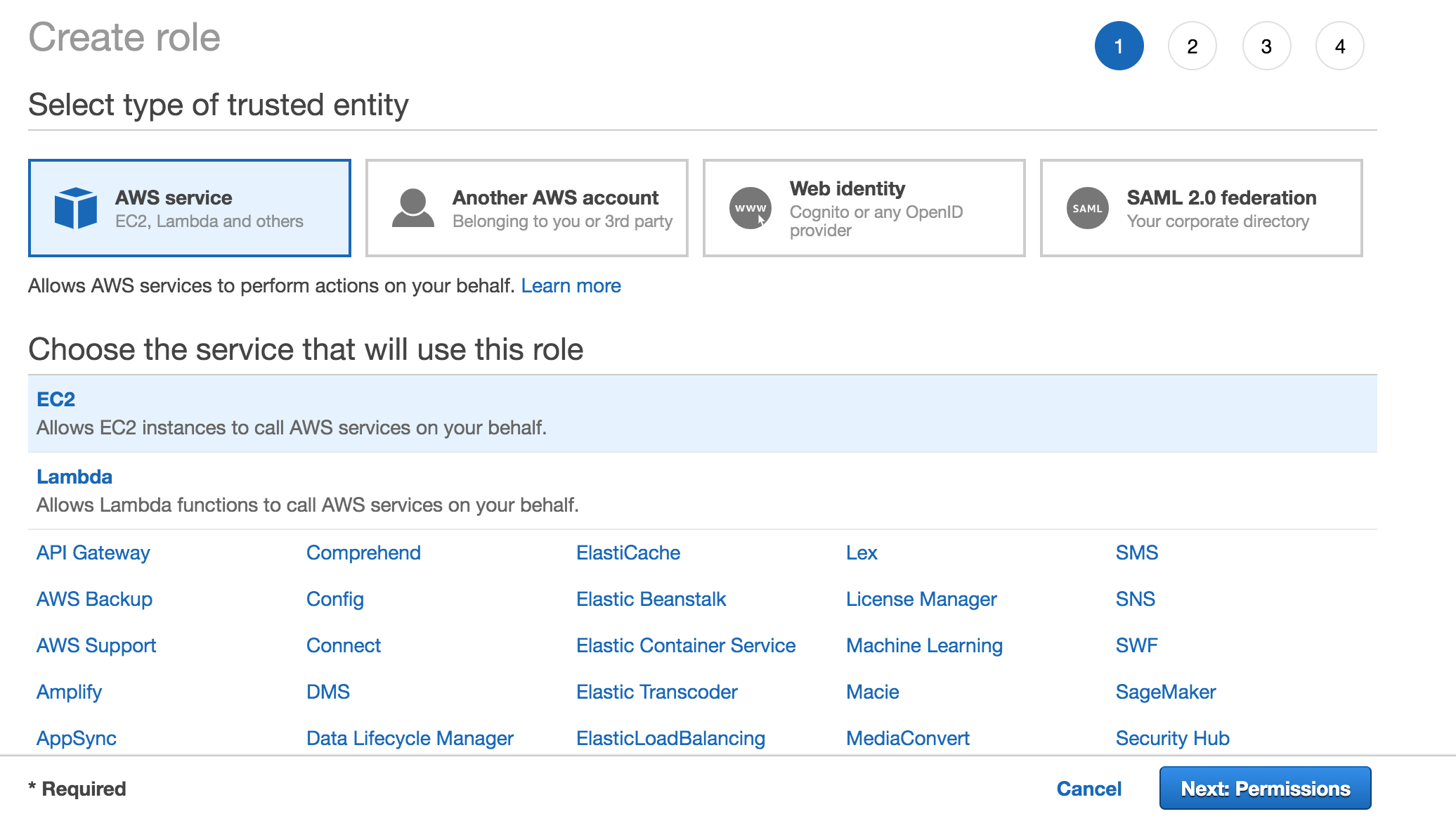
Task: Go to wizard step 2
Action: click(1192, 46)
